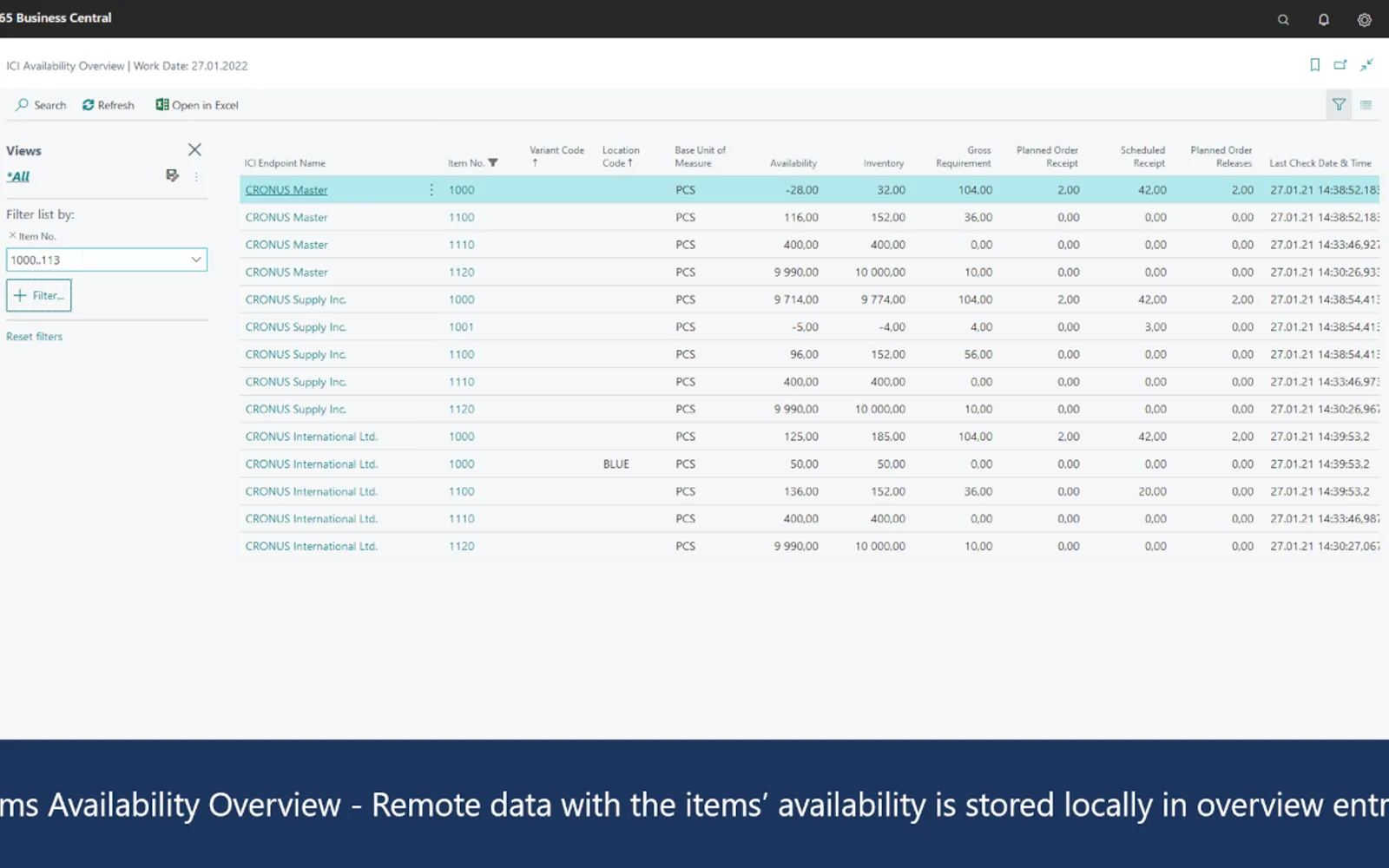Click the Gross Requirement column header
Image resolution: width=1389 pixels, height=868 pixels.
pos(964,156)
